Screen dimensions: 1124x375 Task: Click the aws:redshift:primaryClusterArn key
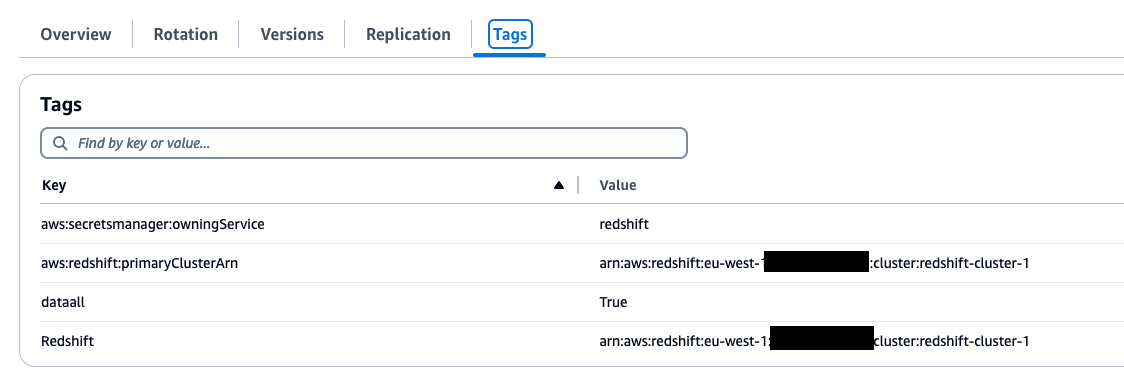(140, 263)
